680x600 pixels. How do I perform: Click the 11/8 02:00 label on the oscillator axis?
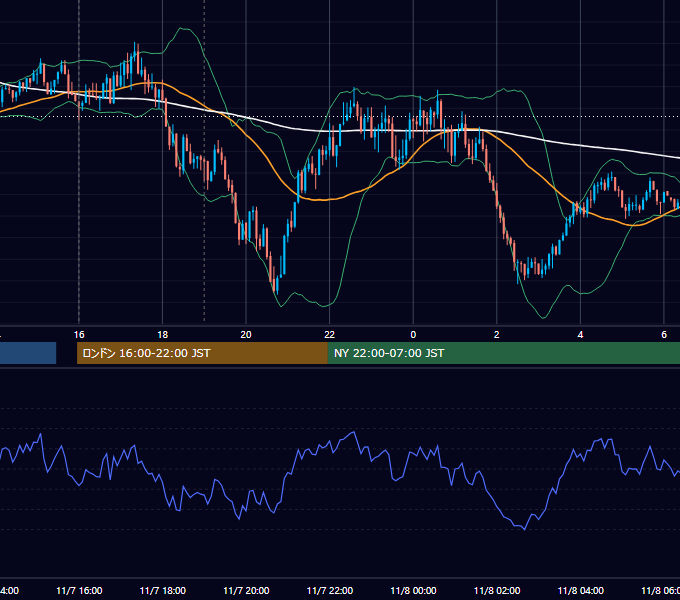pos(497,591)
